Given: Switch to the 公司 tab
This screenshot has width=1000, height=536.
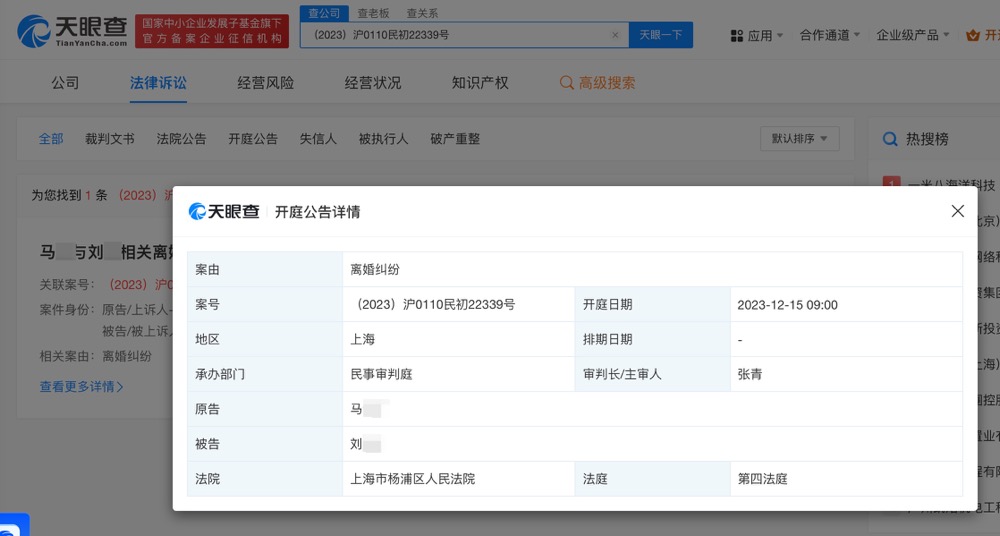Looking at the screenshot, I should (x=65, y=83).
